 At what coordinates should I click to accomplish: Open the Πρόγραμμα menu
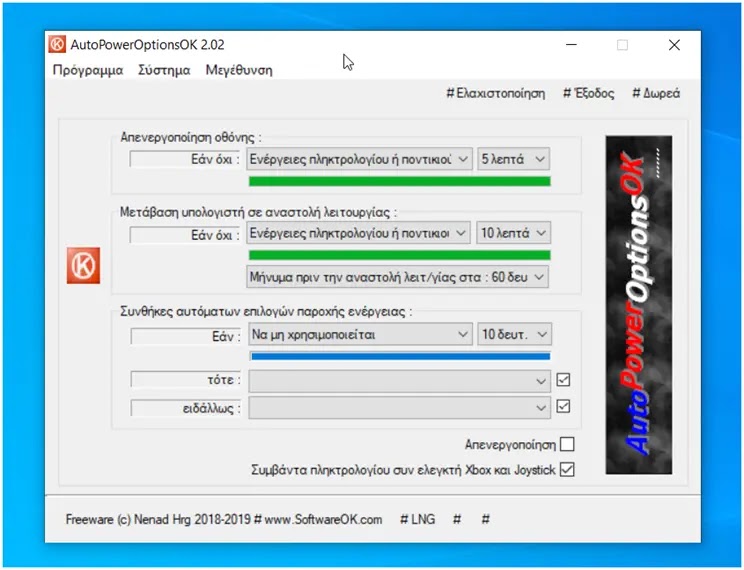coord(88,70)
